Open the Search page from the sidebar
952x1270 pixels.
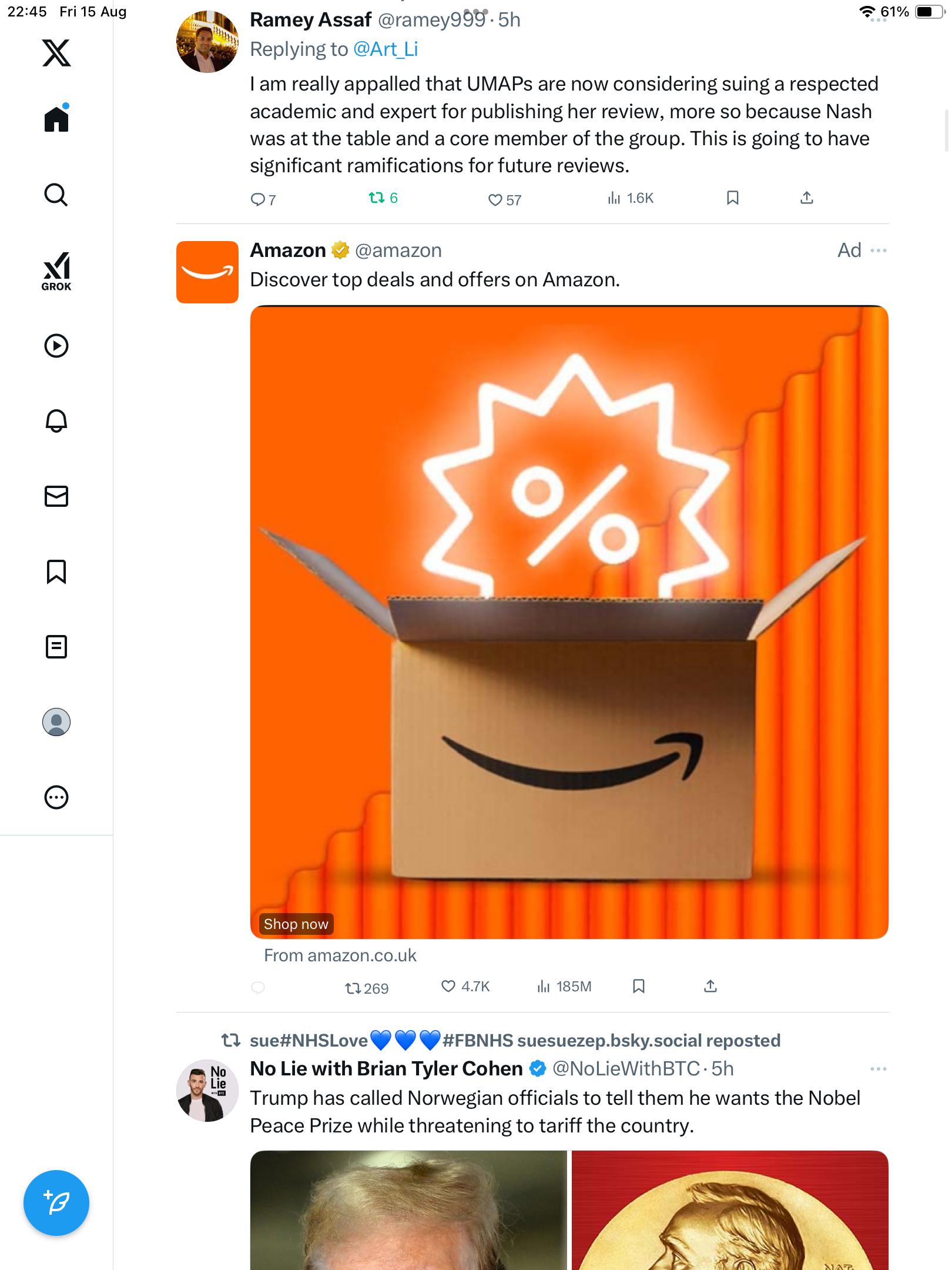point(56,195)
